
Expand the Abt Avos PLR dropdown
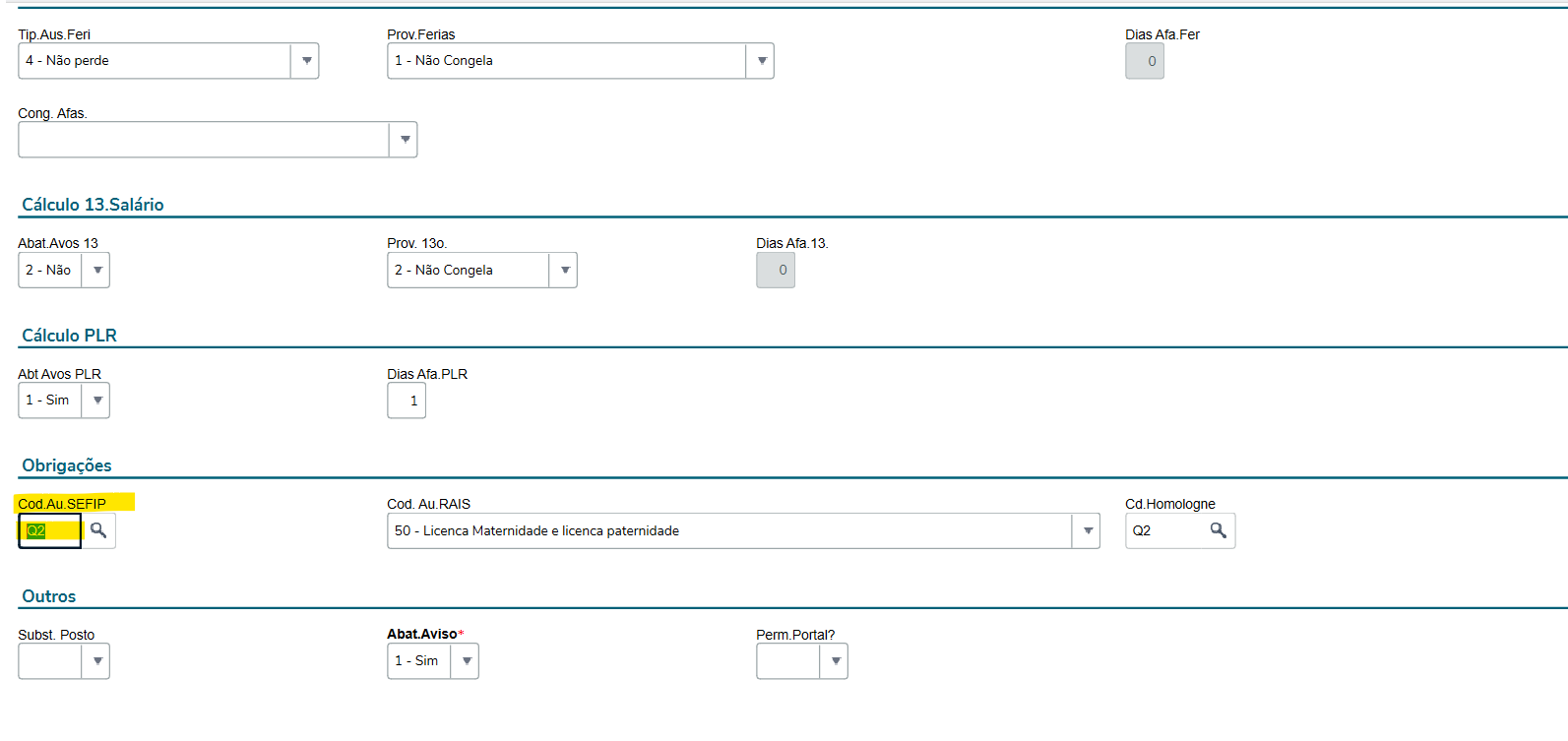pyautogui.click(x=96, y=401)
